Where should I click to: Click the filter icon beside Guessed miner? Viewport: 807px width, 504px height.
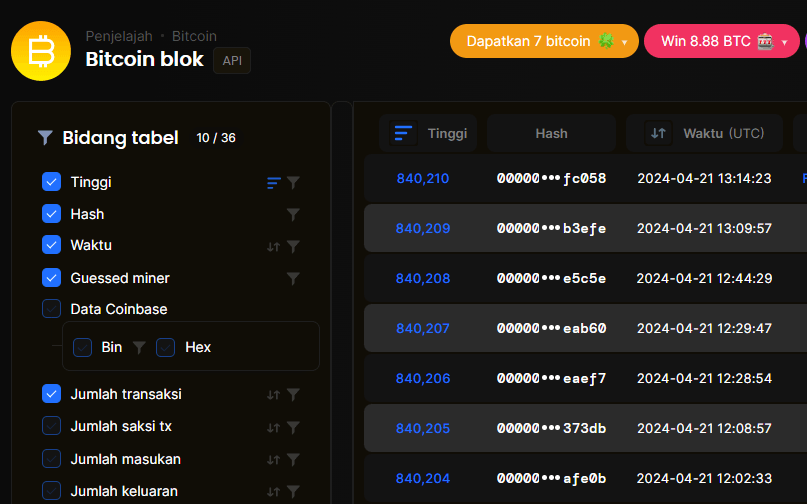293,278
